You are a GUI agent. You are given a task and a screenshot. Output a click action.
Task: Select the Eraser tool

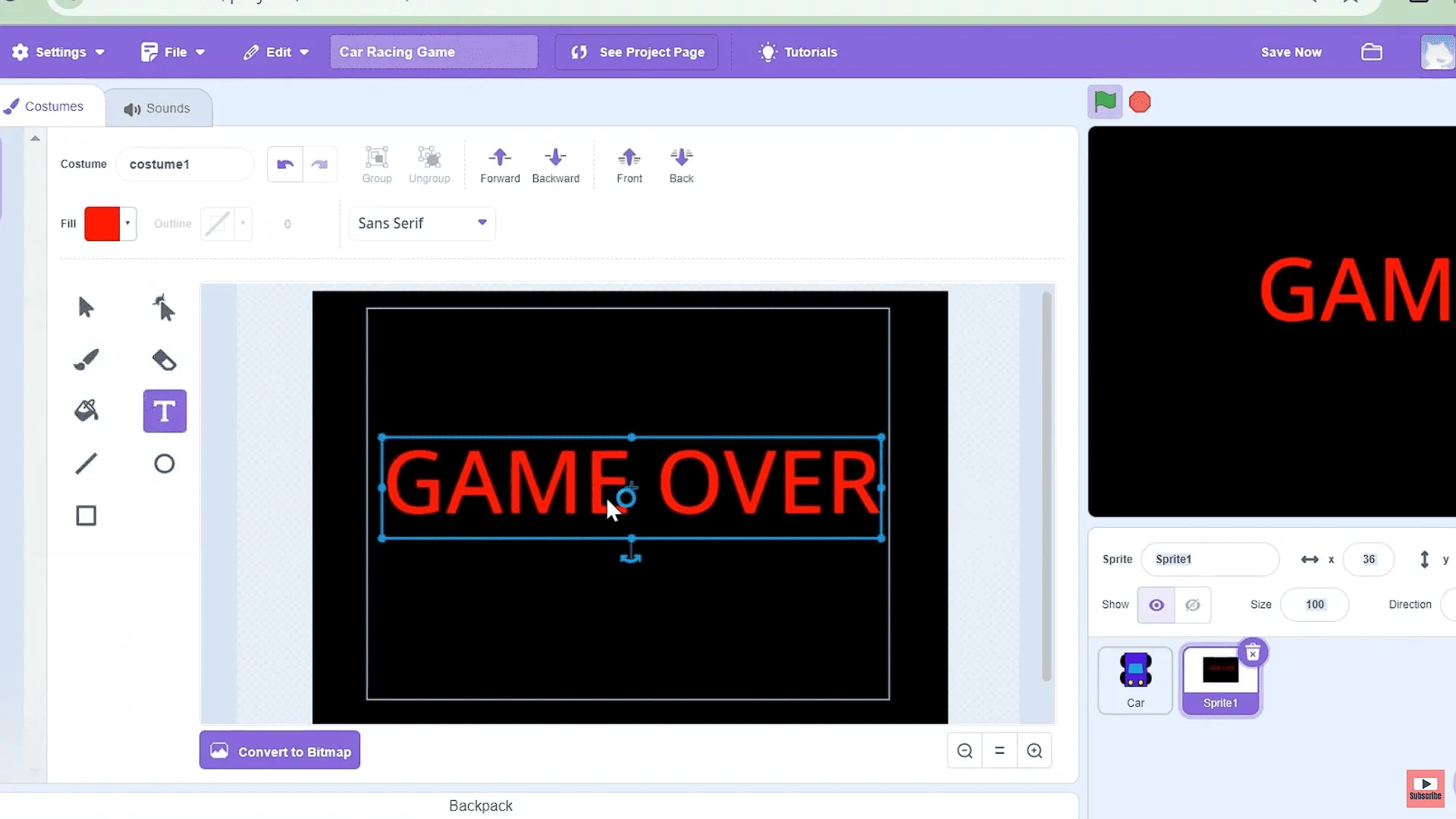[x=164, y=359]
